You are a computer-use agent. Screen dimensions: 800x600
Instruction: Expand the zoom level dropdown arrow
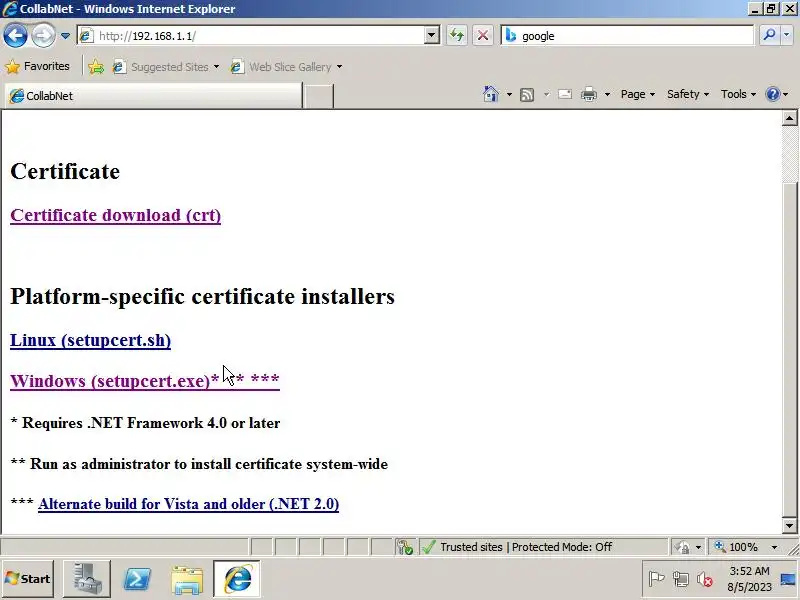coord(774,547)
